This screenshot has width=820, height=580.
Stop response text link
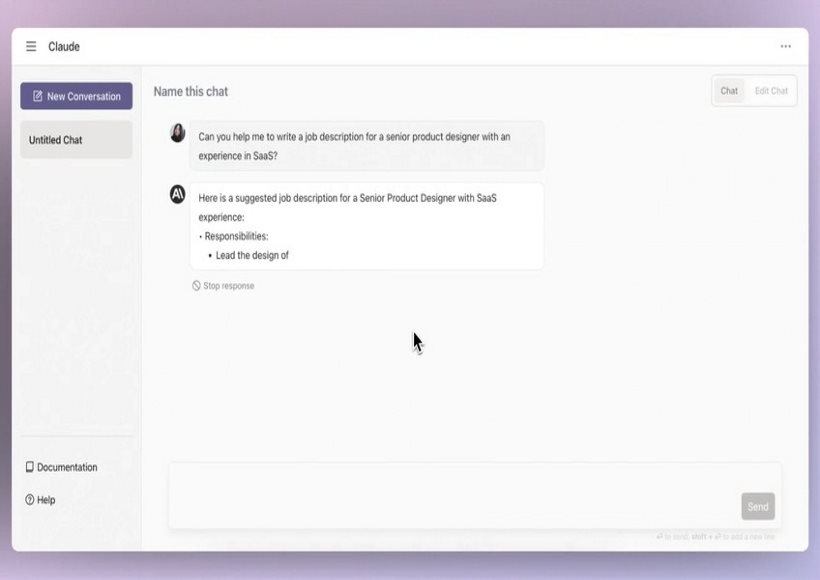(x=229, y=286)
